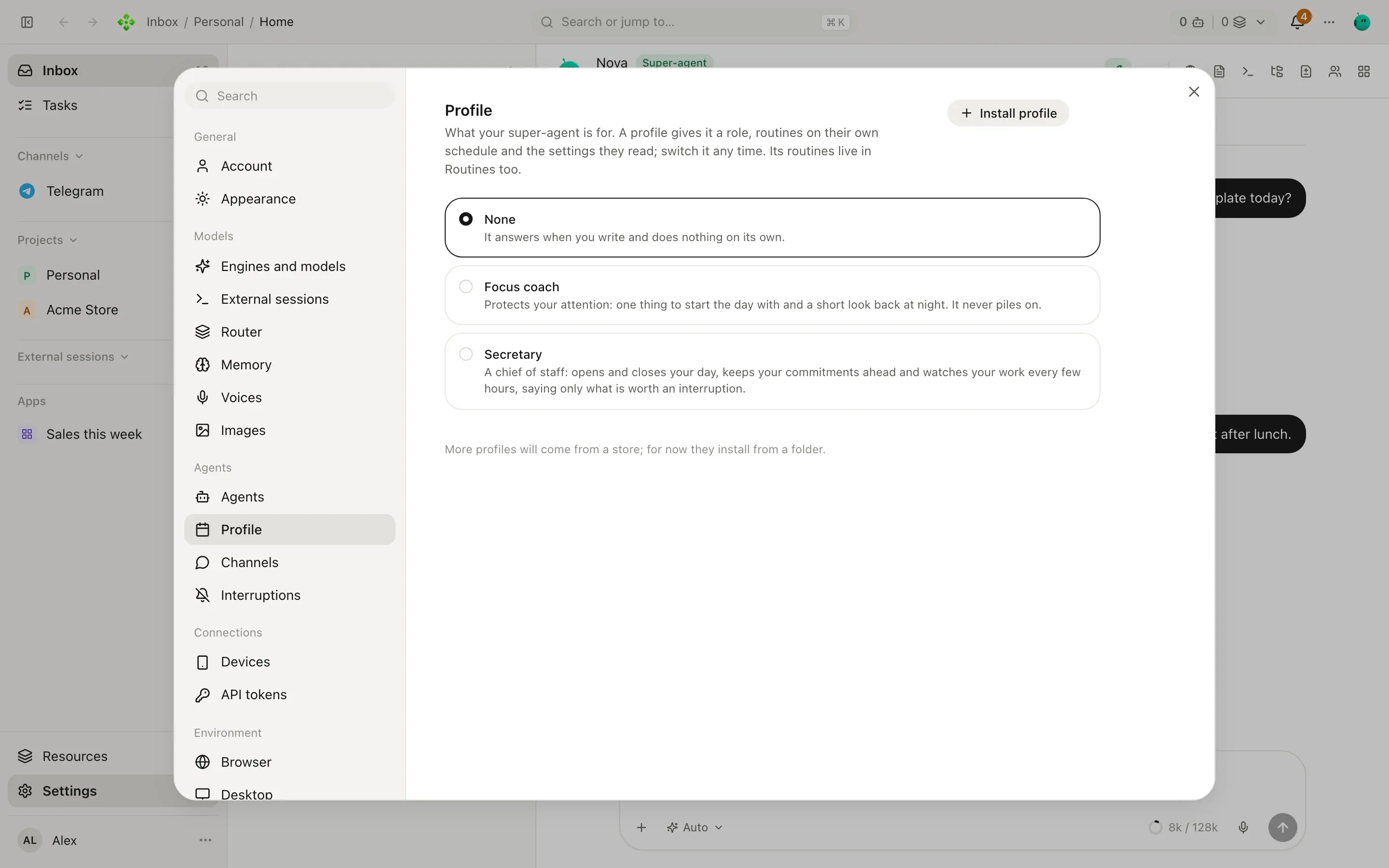
Task: Open Memory settings
Action: (290, 365)
